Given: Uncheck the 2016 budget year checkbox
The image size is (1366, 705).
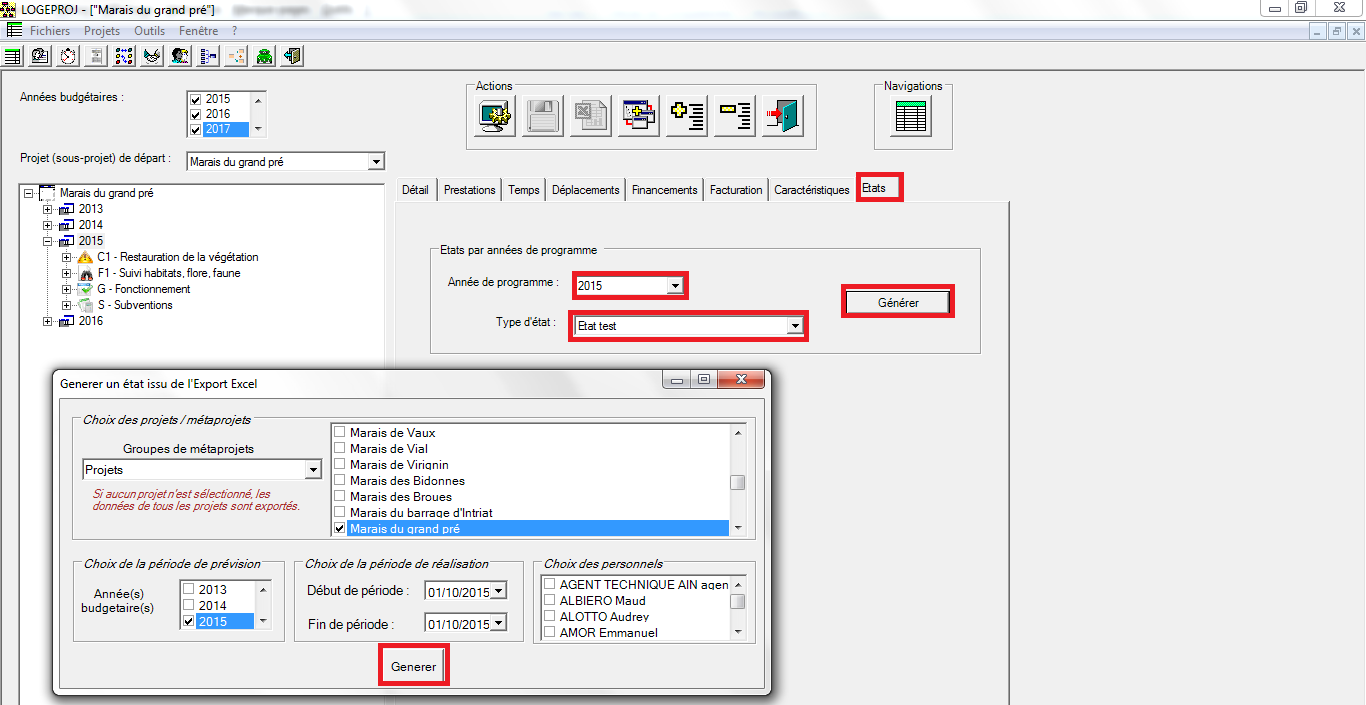Looking at the screenshot, I should coord(196,115).
